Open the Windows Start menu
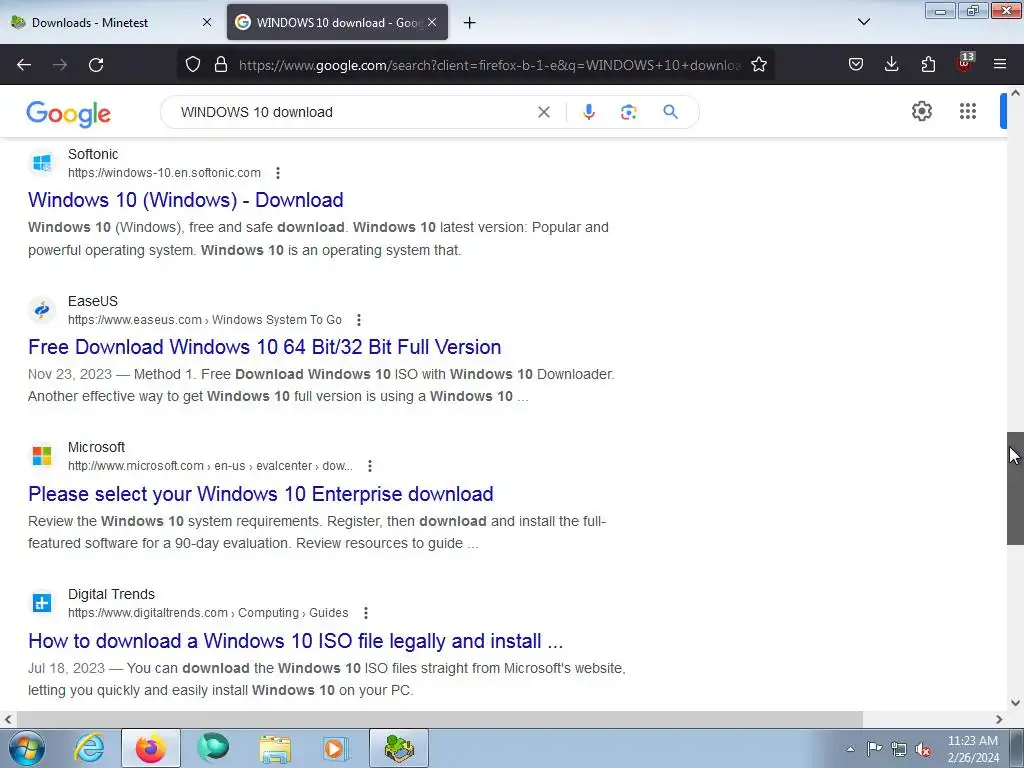This screenshot has width=1024, height=768. tap(27, 748)
